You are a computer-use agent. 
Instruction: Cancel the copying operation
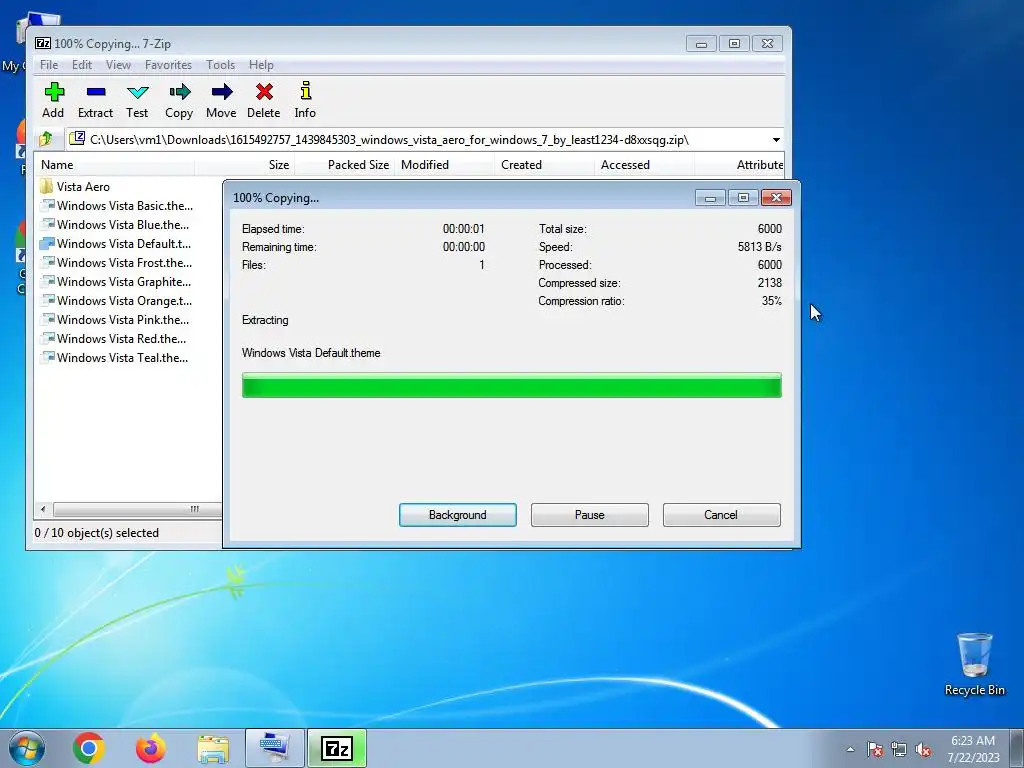(722, 515)
